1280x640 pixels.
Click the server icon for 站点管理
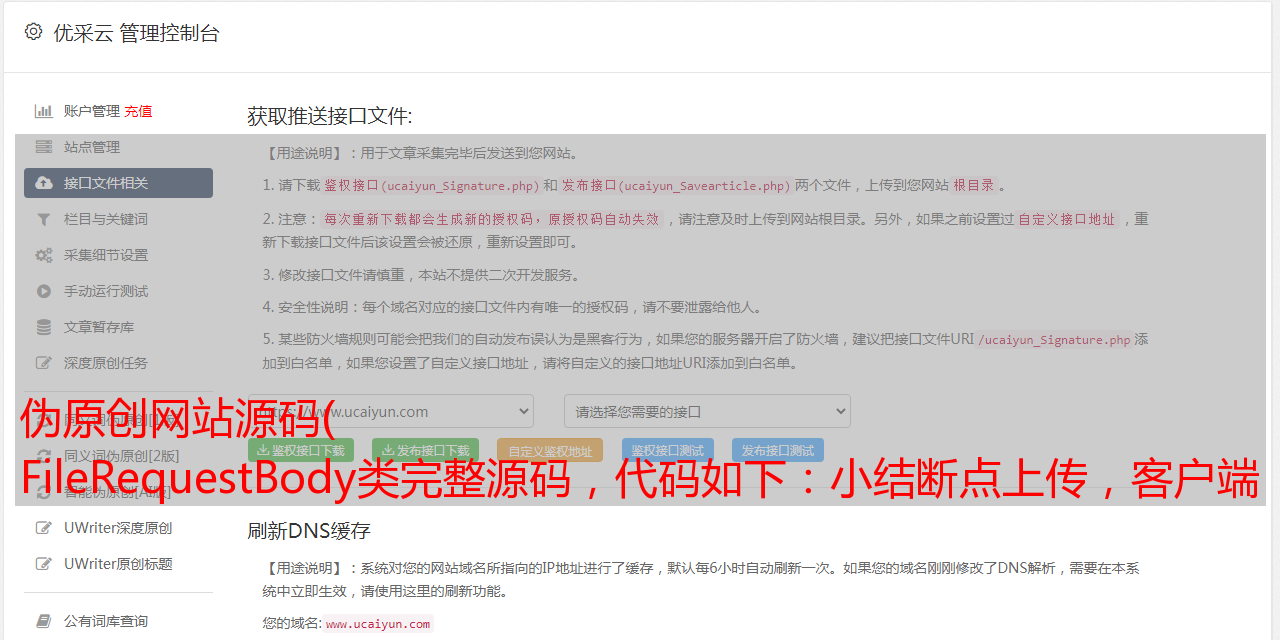click(x=44, y=147)
